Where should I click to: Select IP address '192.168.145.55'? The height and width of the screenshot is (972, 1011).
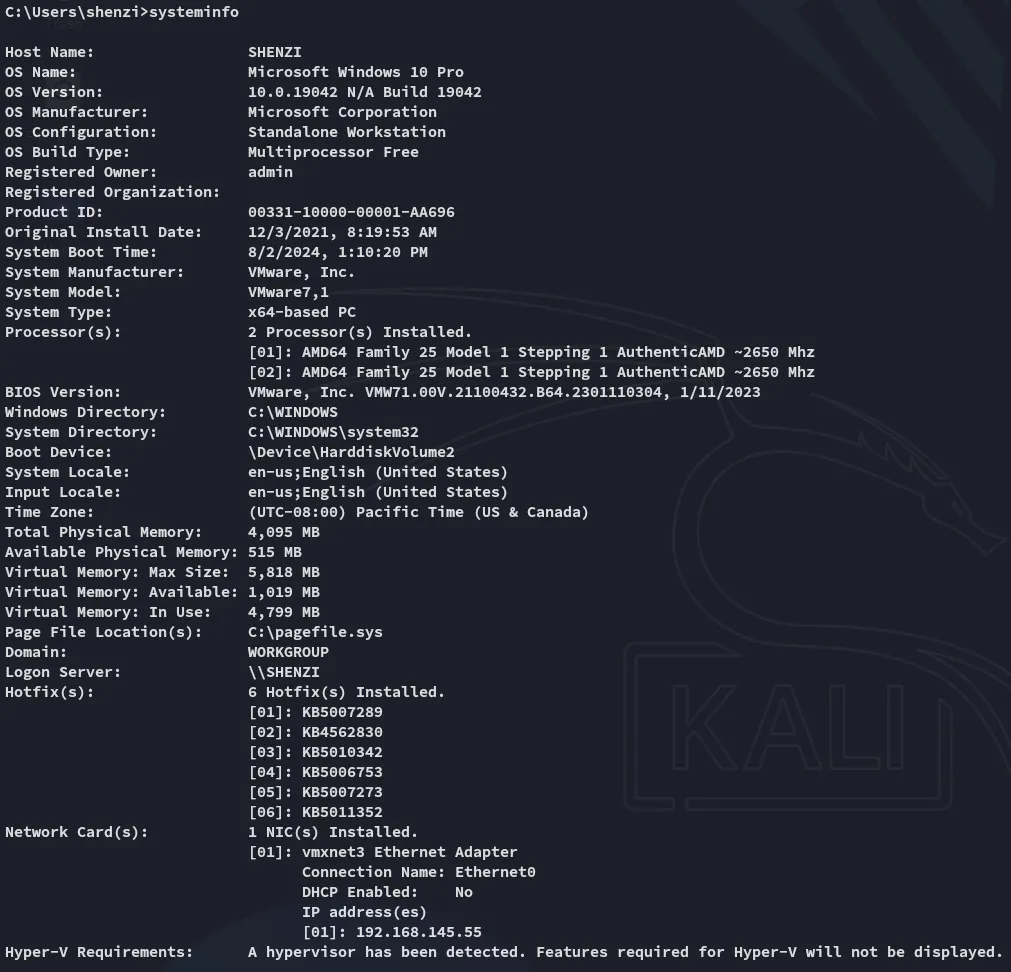click(x=418, y=931)
